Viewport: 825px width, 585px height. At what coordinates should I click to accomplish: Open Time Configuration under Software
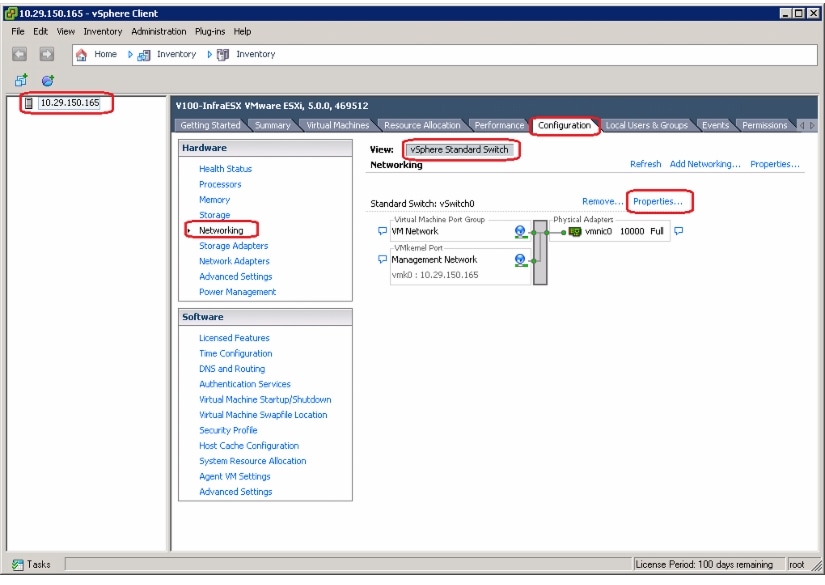pyautogui.click(x=235, y=353)
